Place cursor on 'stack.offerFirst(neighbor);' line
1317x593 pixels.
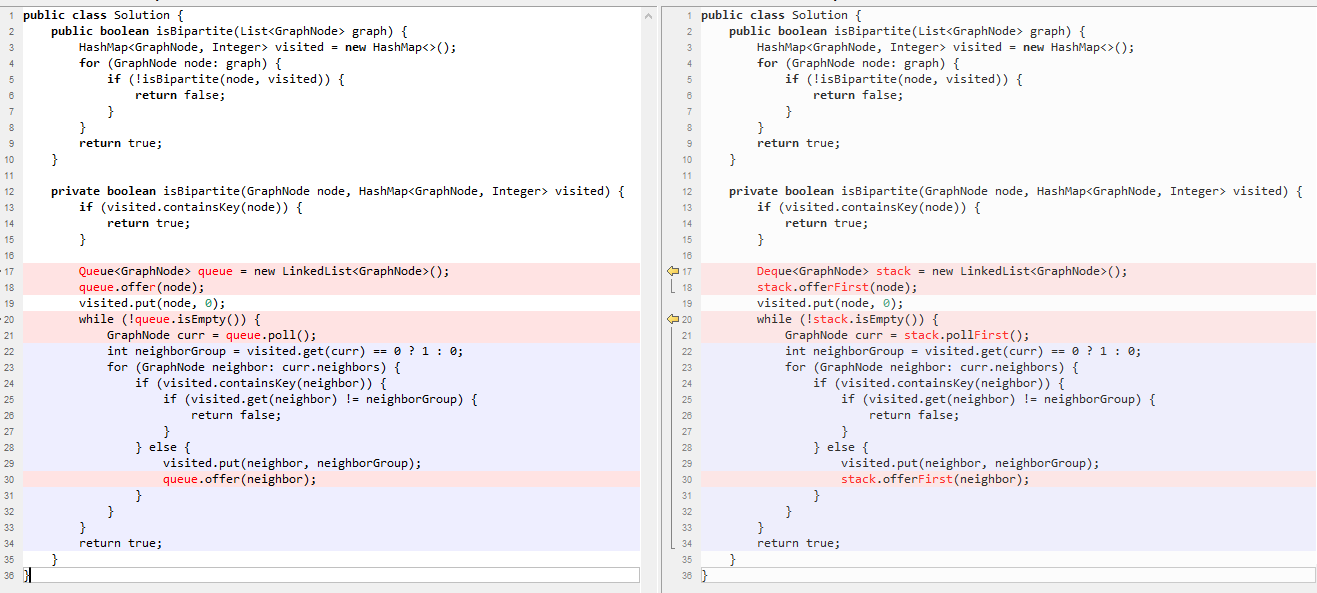pyautogui.click(x=934, y=479)
